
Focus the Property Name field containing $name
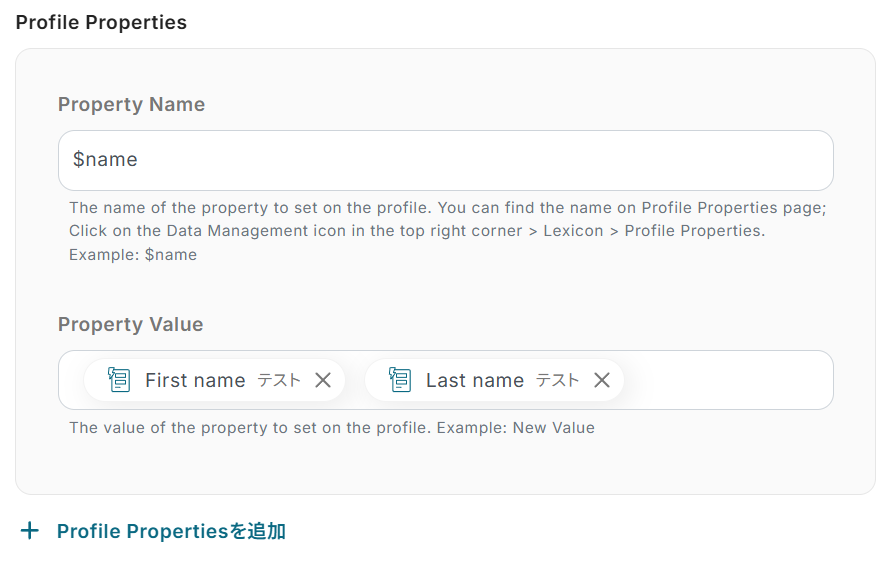pos(445,160)
